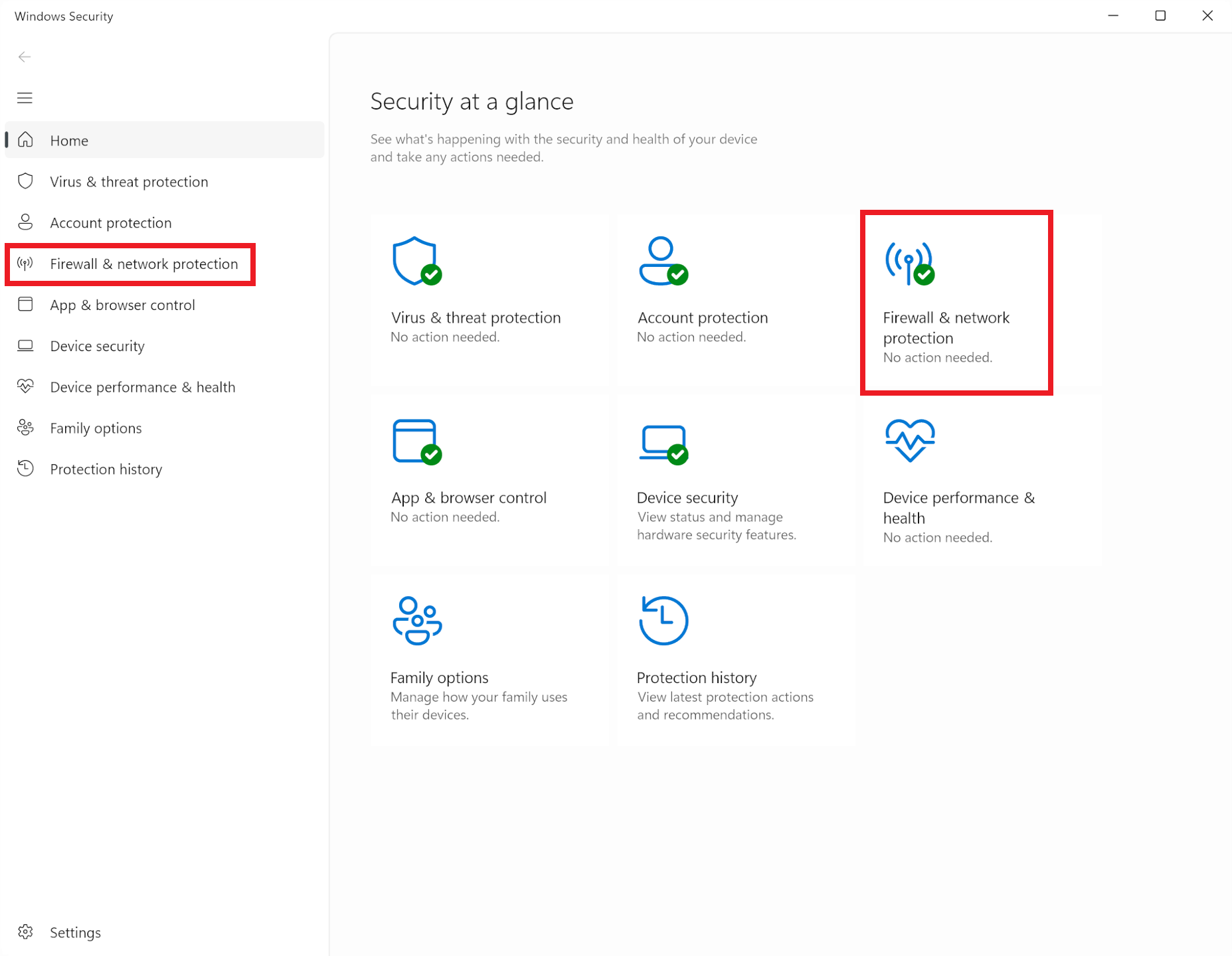The width and height of the screenshot is (1232, 956).
Task: Select the Device security sidebar icon
Action: (25, 345)
